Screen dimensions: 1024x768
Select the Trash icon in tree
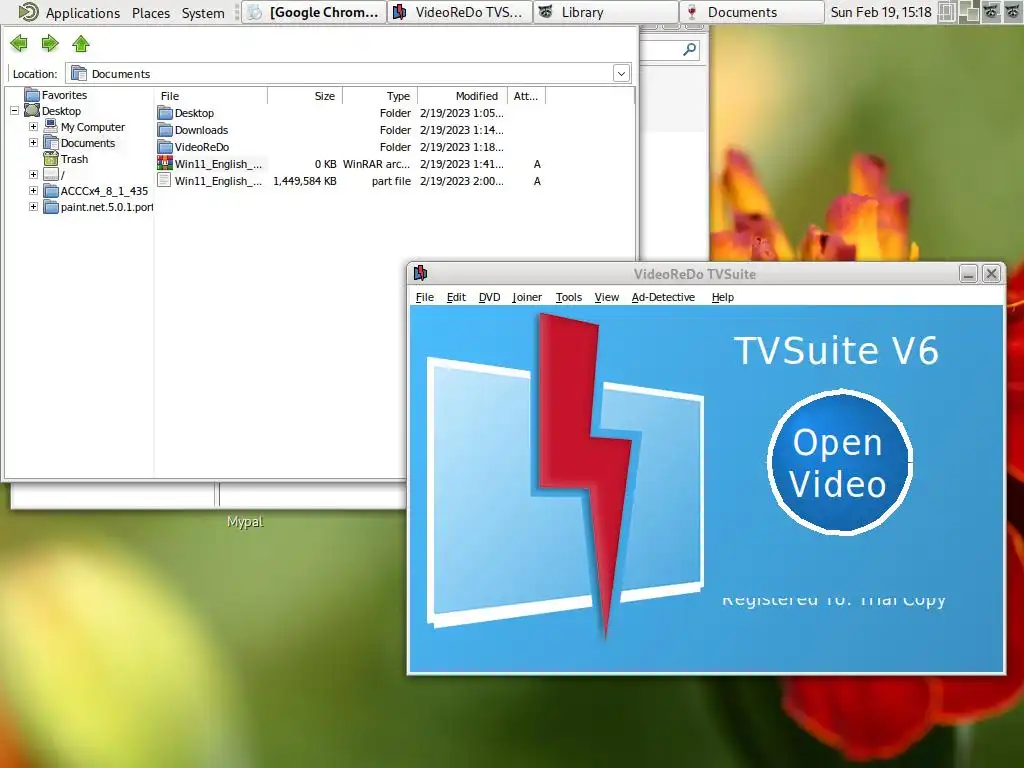pos(51,159)
